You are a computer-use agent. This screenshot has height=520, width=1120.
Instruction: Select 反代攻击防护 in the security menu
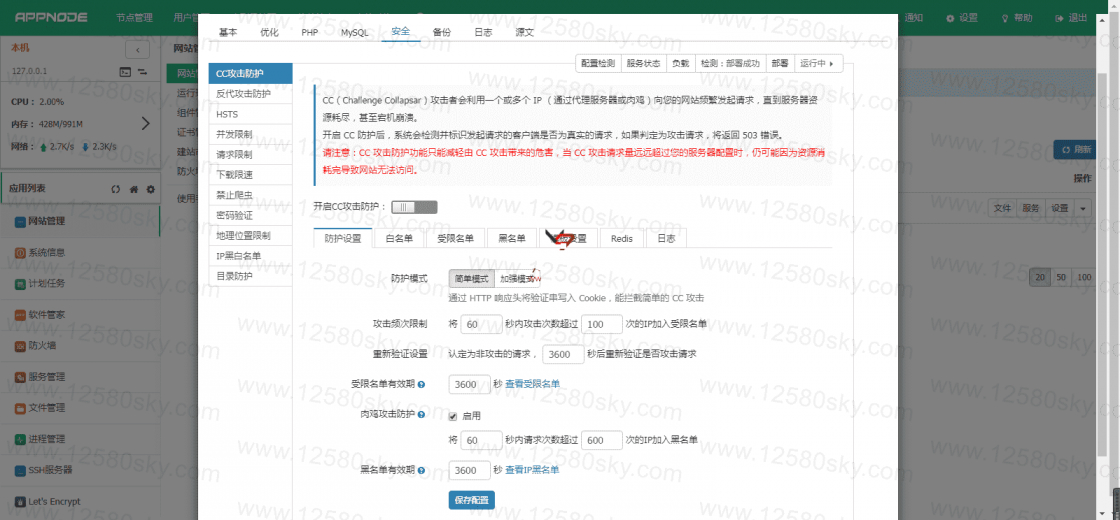click(x=250, y=94)
